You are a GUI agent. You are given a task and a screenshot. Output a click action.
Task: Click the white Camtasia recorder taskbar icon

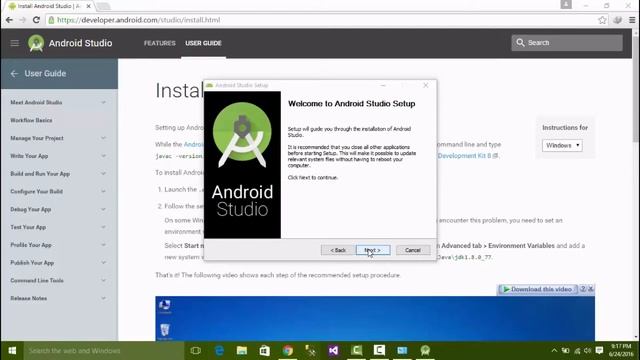click(379, 351)
